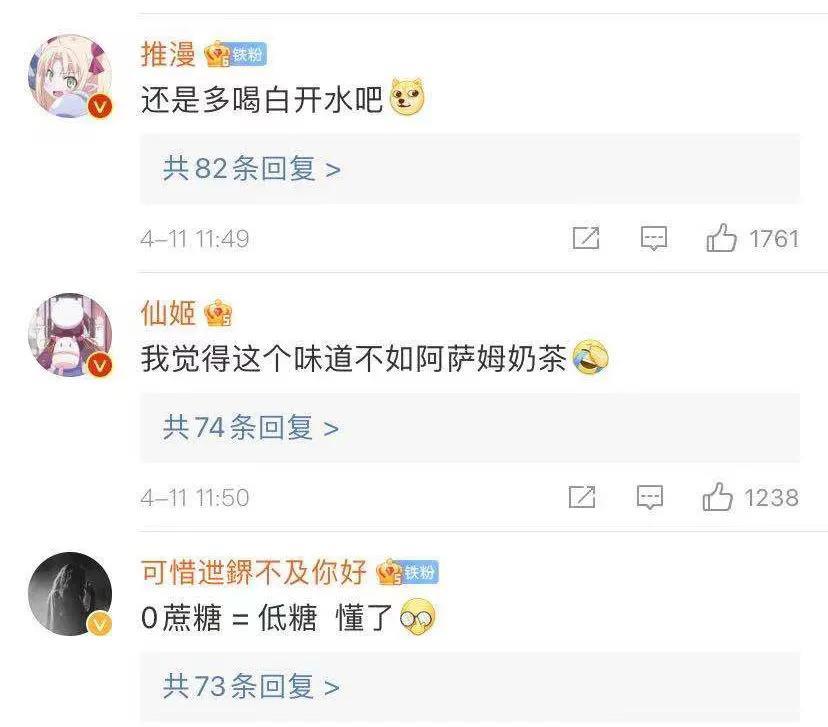Repost 仙姬's comment via share icon

click(x=582, y=497)
